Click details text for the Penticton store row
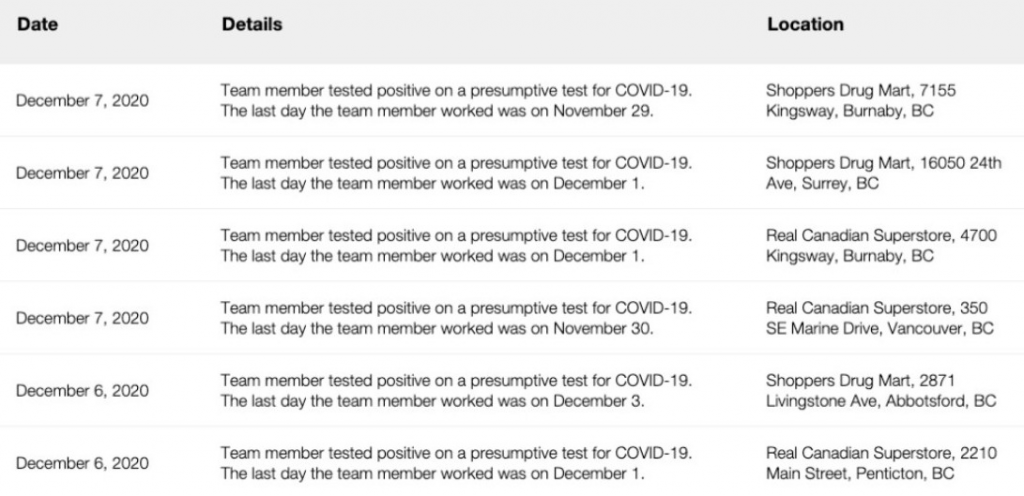This screenshot has width=1024, height=496. [x=456, y=463]
